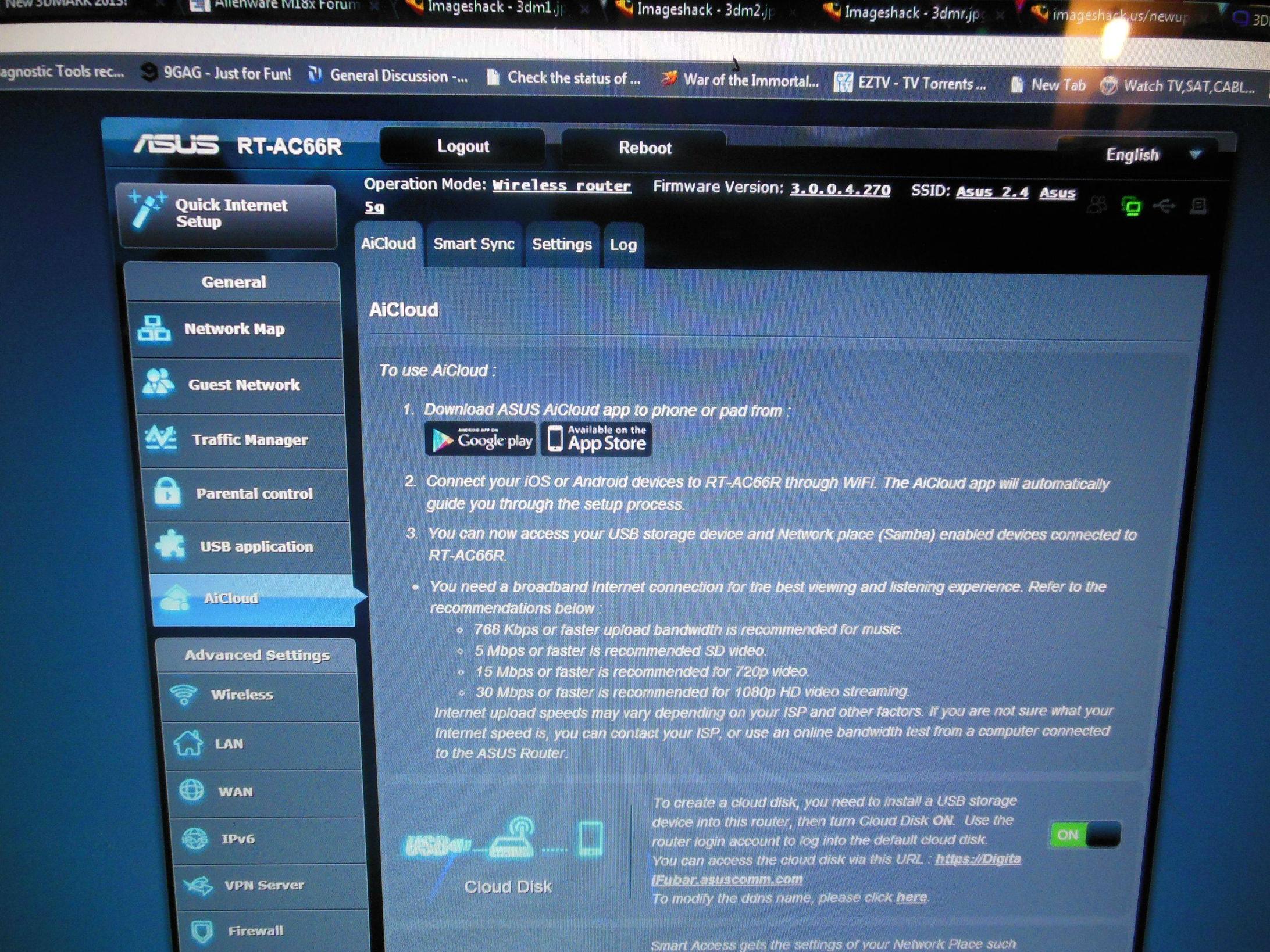Click the AiCloud sidebar cloud icon
Screen dimensions: 1270x952
point(176,598)
